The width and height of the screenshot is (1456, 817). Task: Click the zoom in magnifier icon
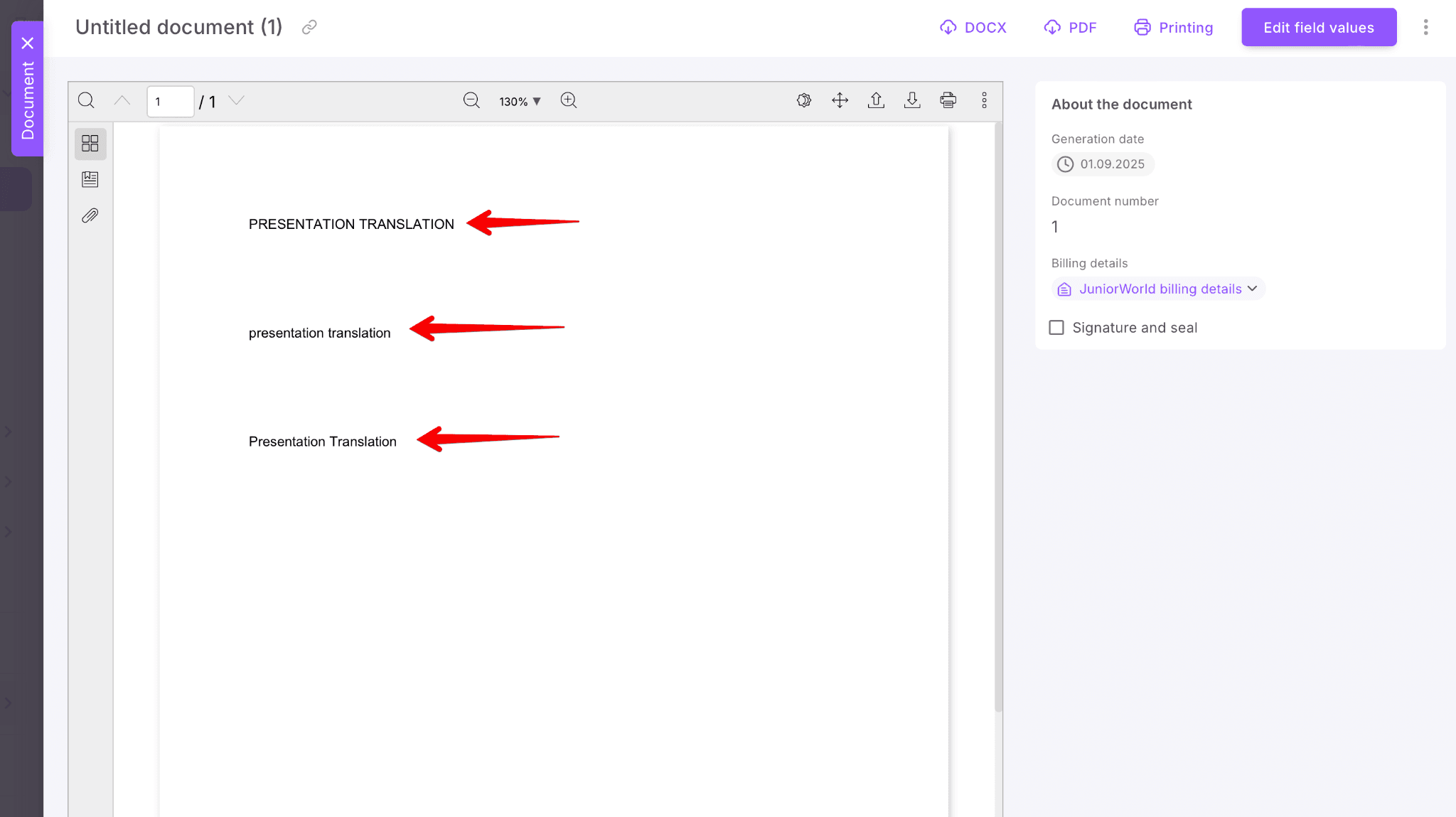click(x=568, y=100)
